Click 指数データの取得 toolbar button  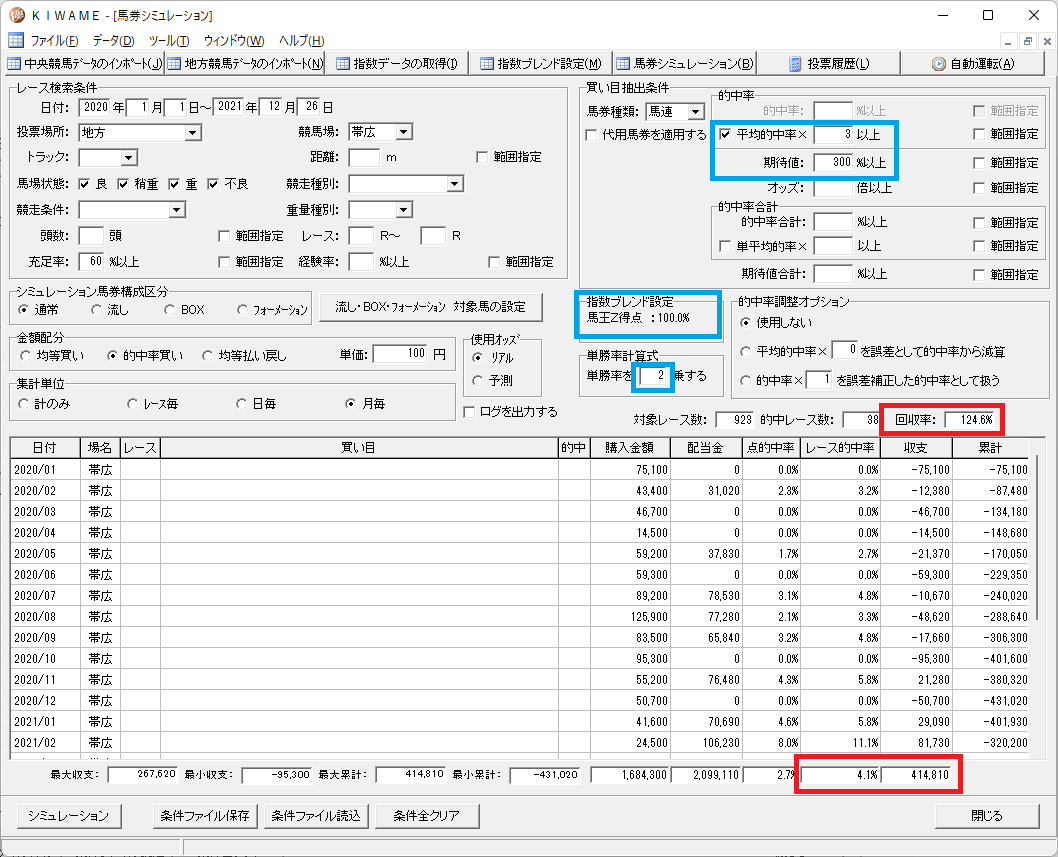(397, 63)
